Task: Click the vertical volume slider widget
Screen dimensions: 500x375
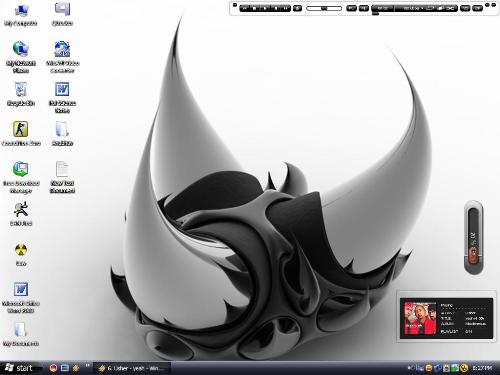Action: point(474,237)
